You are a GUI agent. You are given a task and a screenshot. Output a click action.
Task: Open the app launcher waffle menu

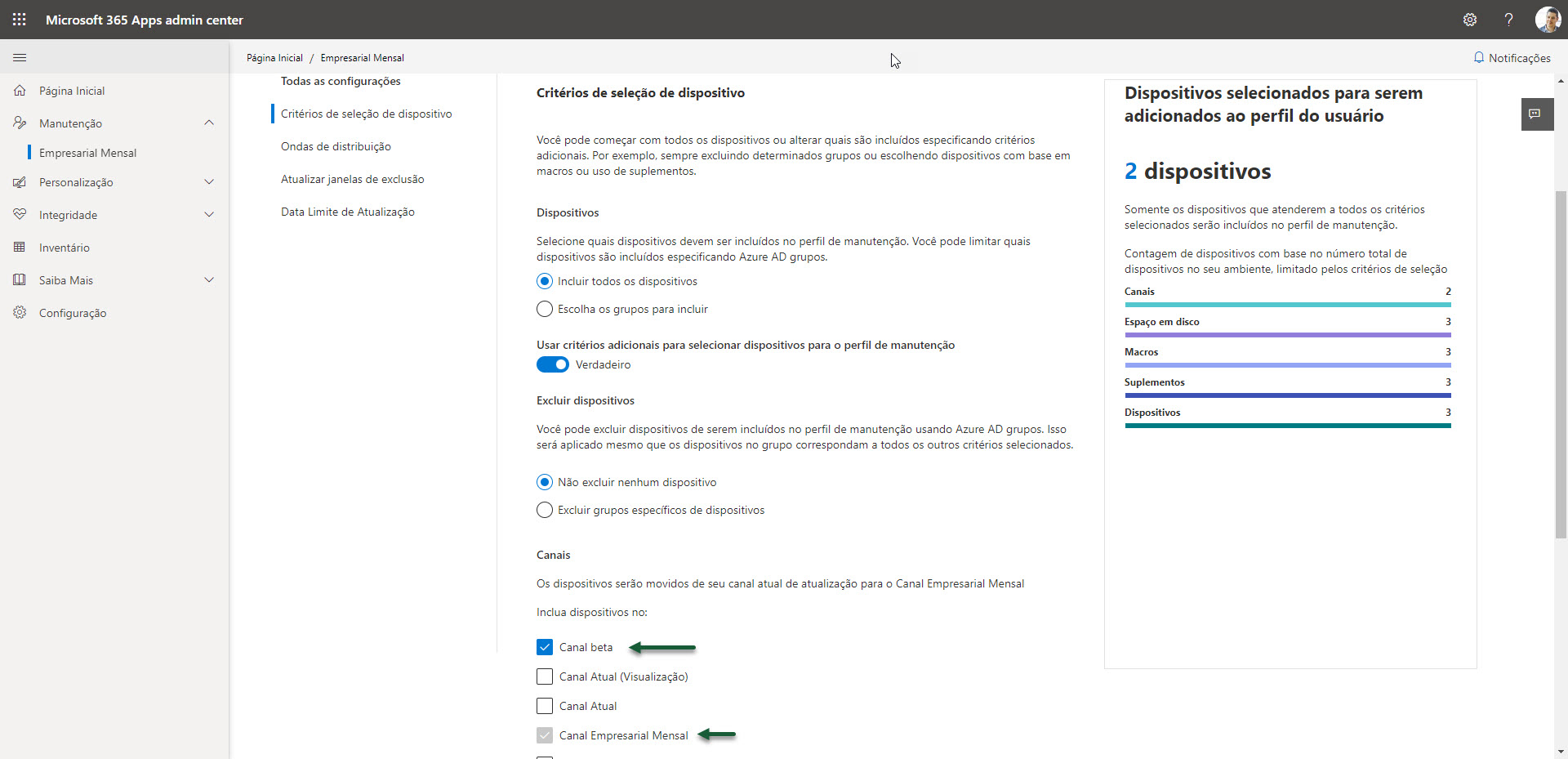point(20,20)
